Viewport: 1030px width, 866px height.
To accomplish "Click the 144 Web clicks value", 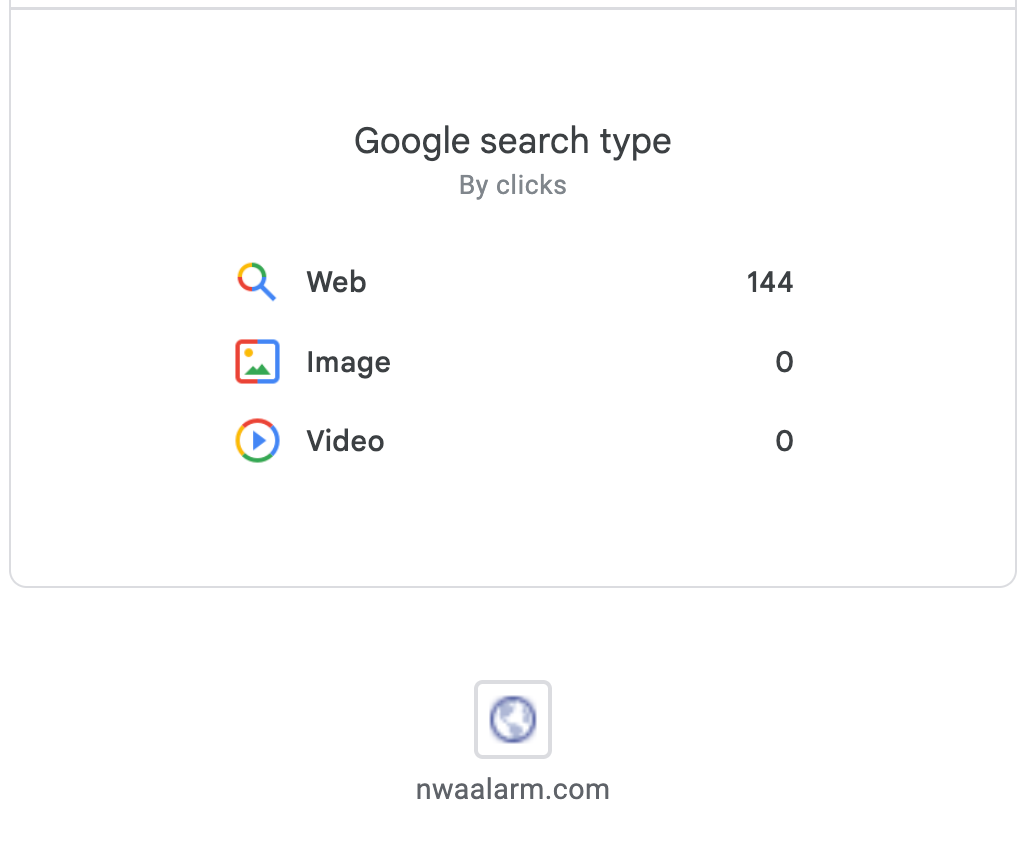I will 769,282.
